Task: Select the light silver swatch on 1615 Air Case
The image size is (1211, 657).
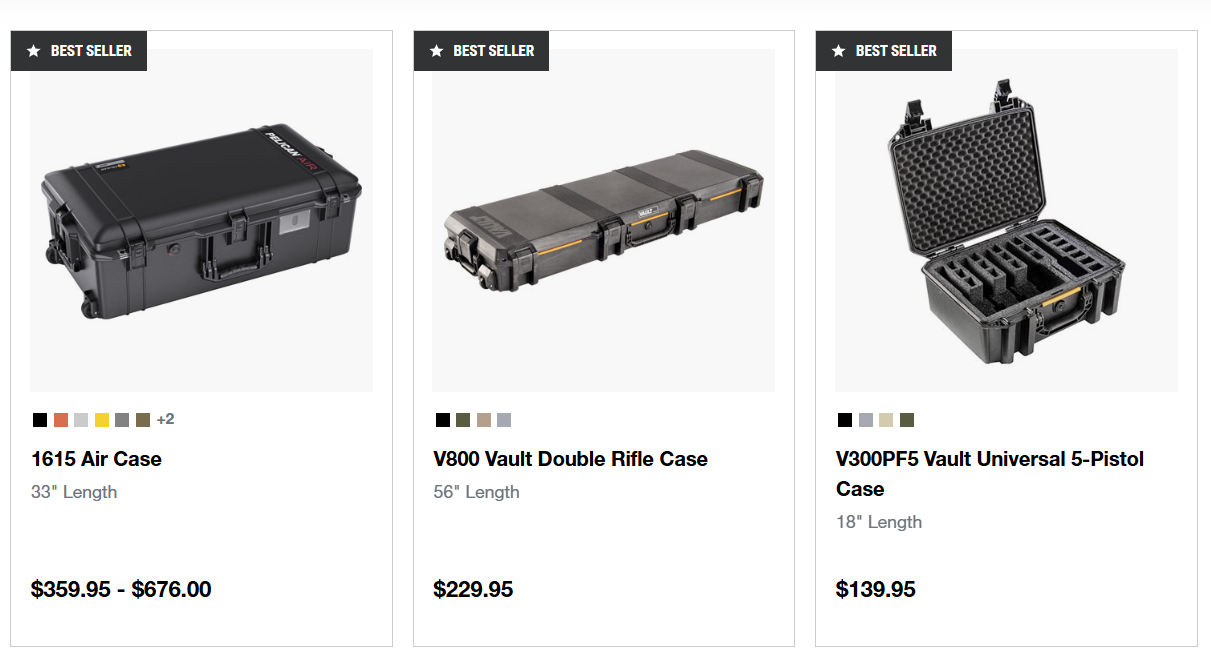Action: (x=81, y=420)
